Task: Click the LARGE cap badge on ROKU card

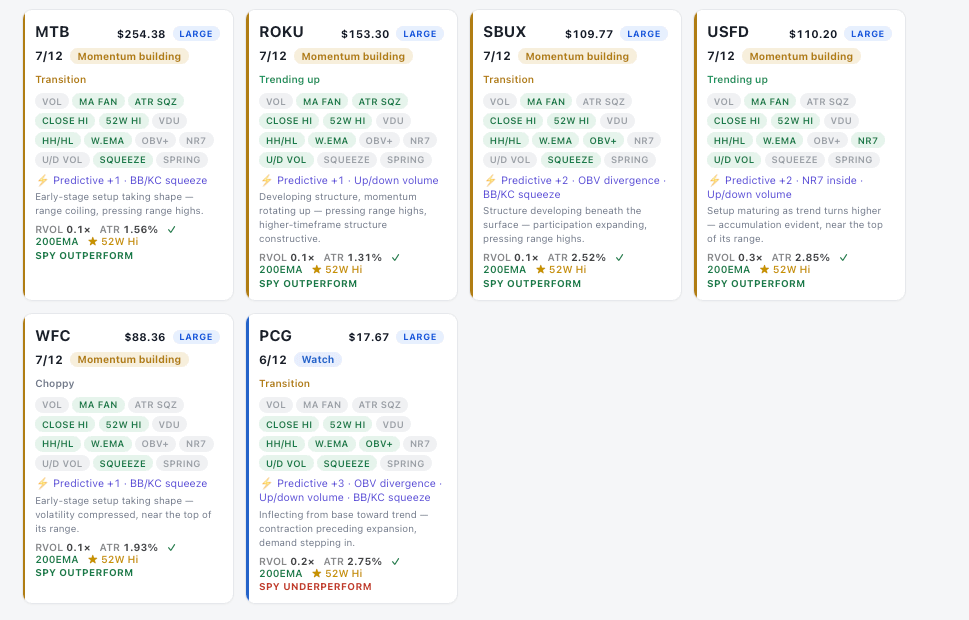Action: (420, 34)
